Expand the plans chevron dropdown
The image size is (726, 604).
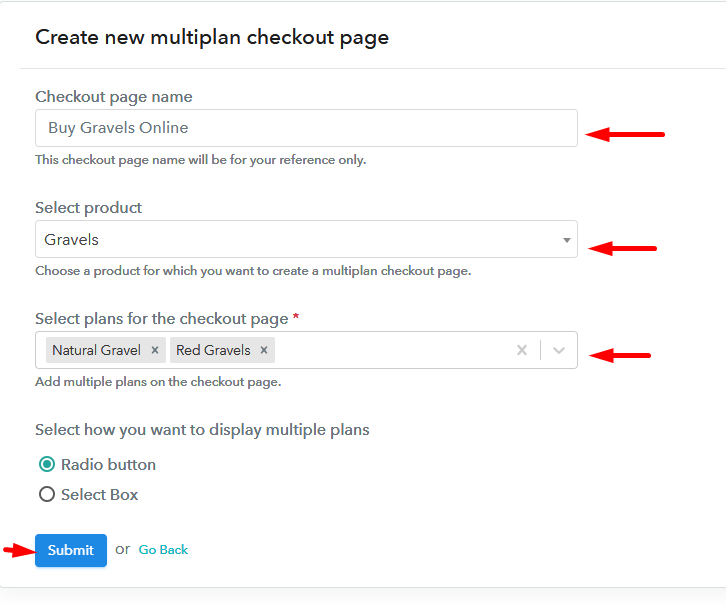pos(559,350)
